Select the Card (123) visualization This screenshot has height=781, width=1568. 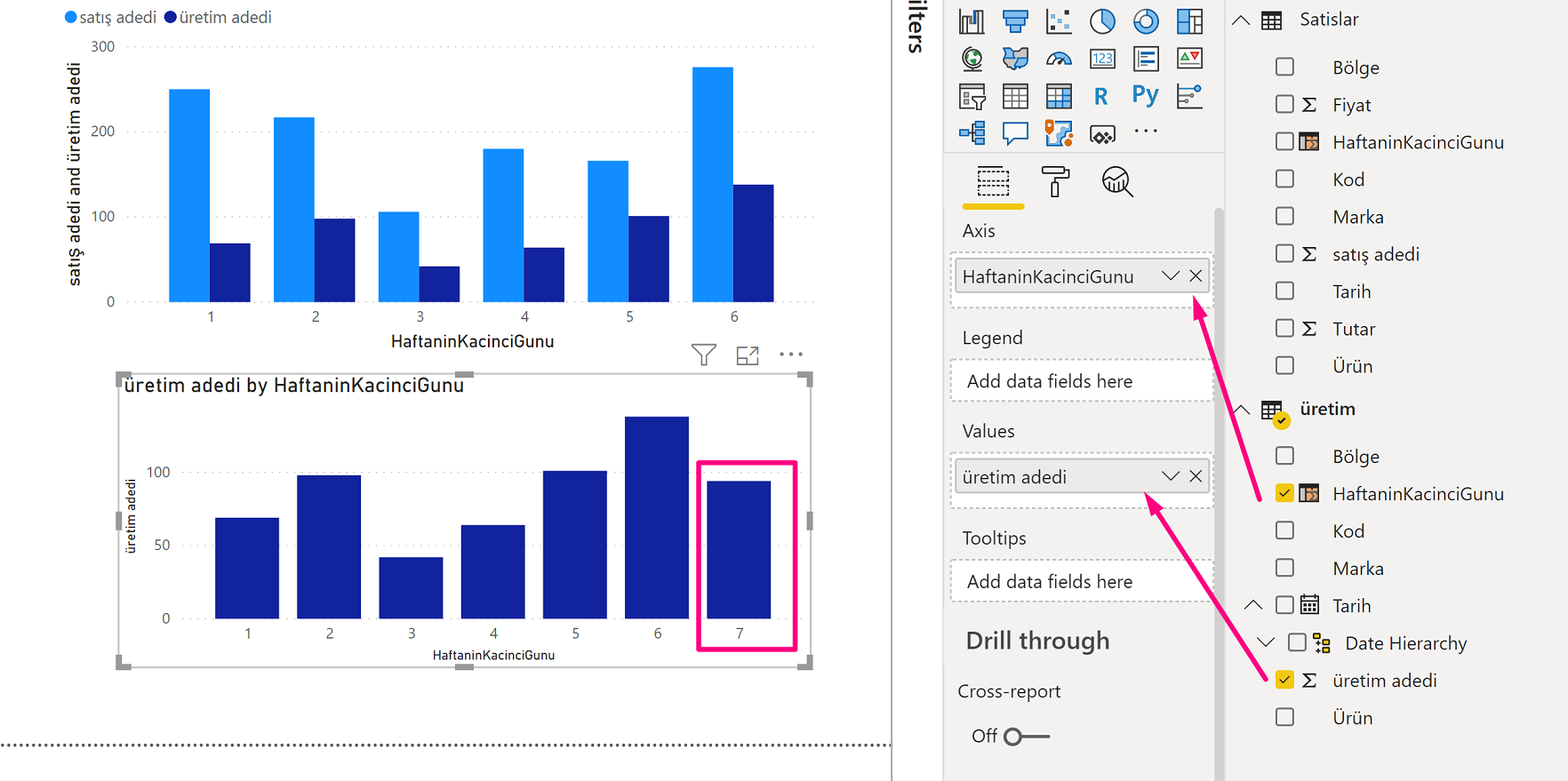(1102, 59)
